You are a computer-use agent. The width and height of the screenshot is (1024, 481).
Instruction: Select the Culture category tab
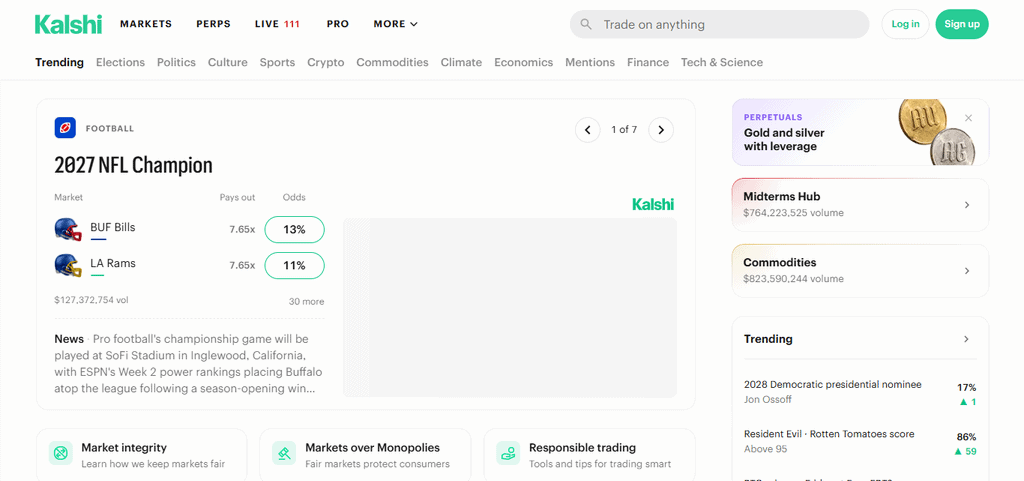click(228, 63)
